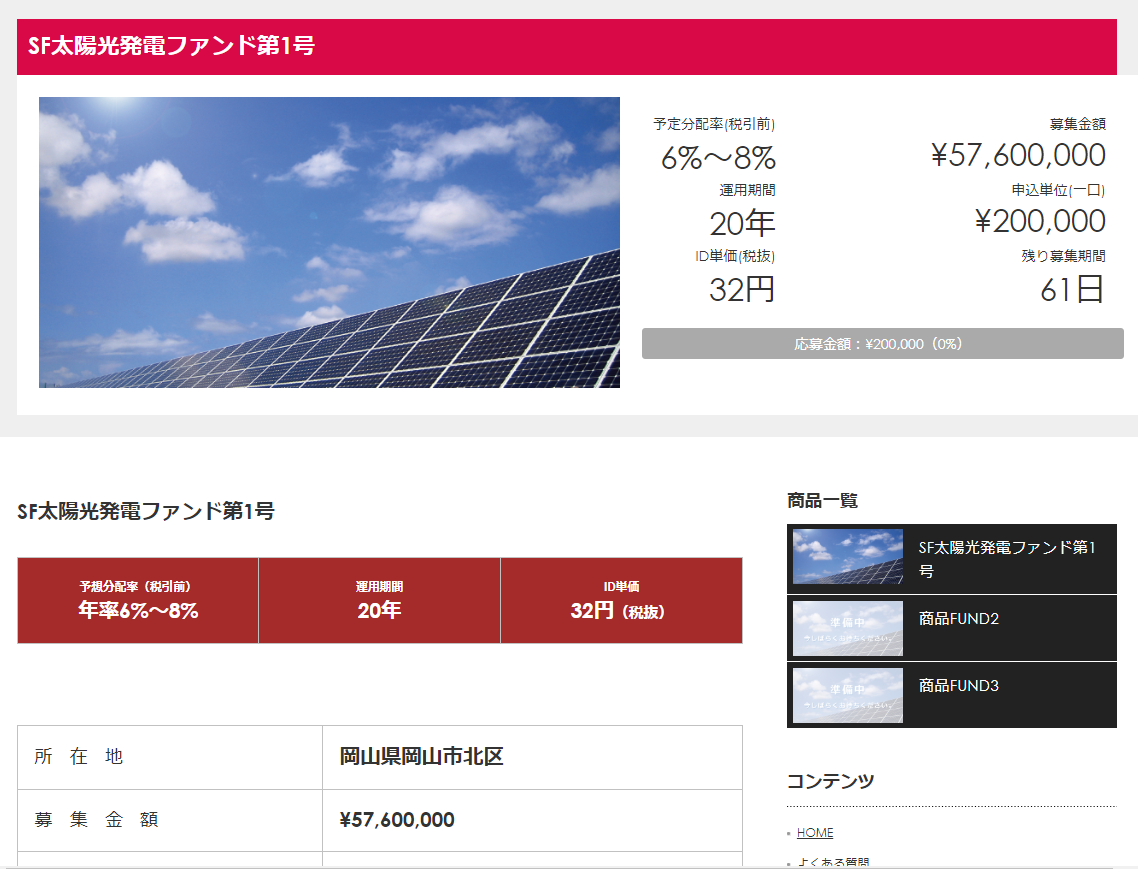Click the 残り募集期間 61日 figure
The height and width of the screenshot is (869, 1138).
pos(1072,290)
